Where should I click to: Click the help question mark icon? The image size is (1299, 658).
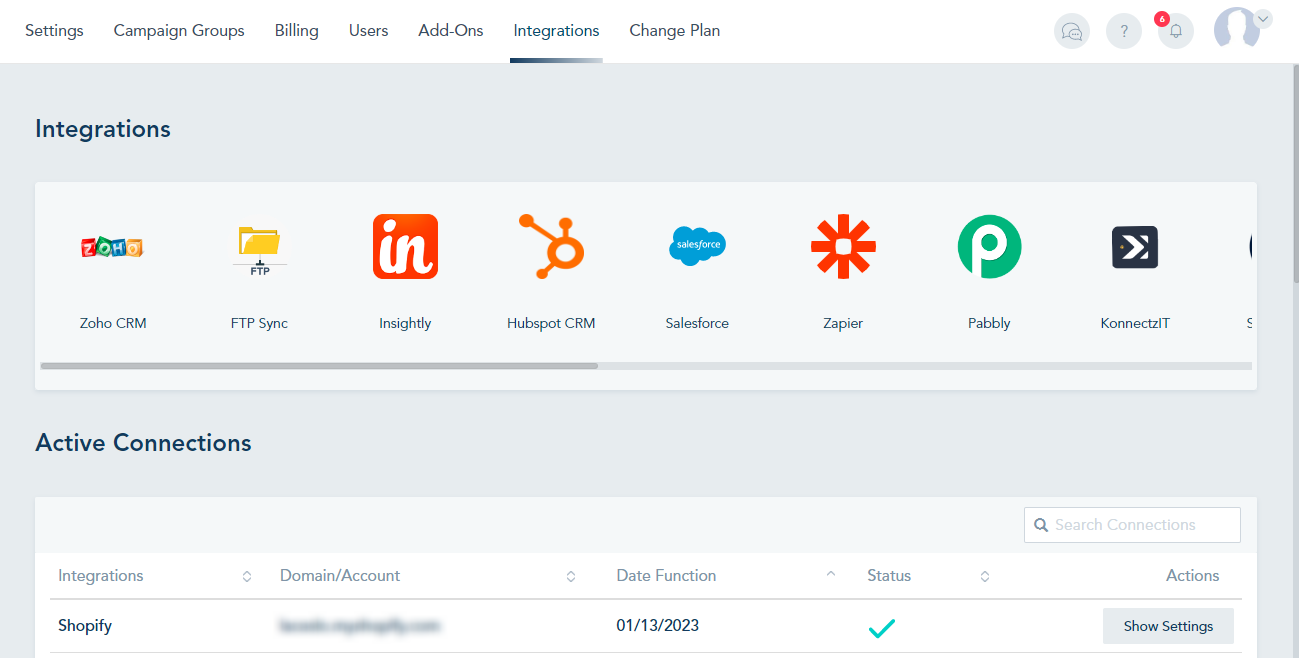click(x=1124, y=31)
